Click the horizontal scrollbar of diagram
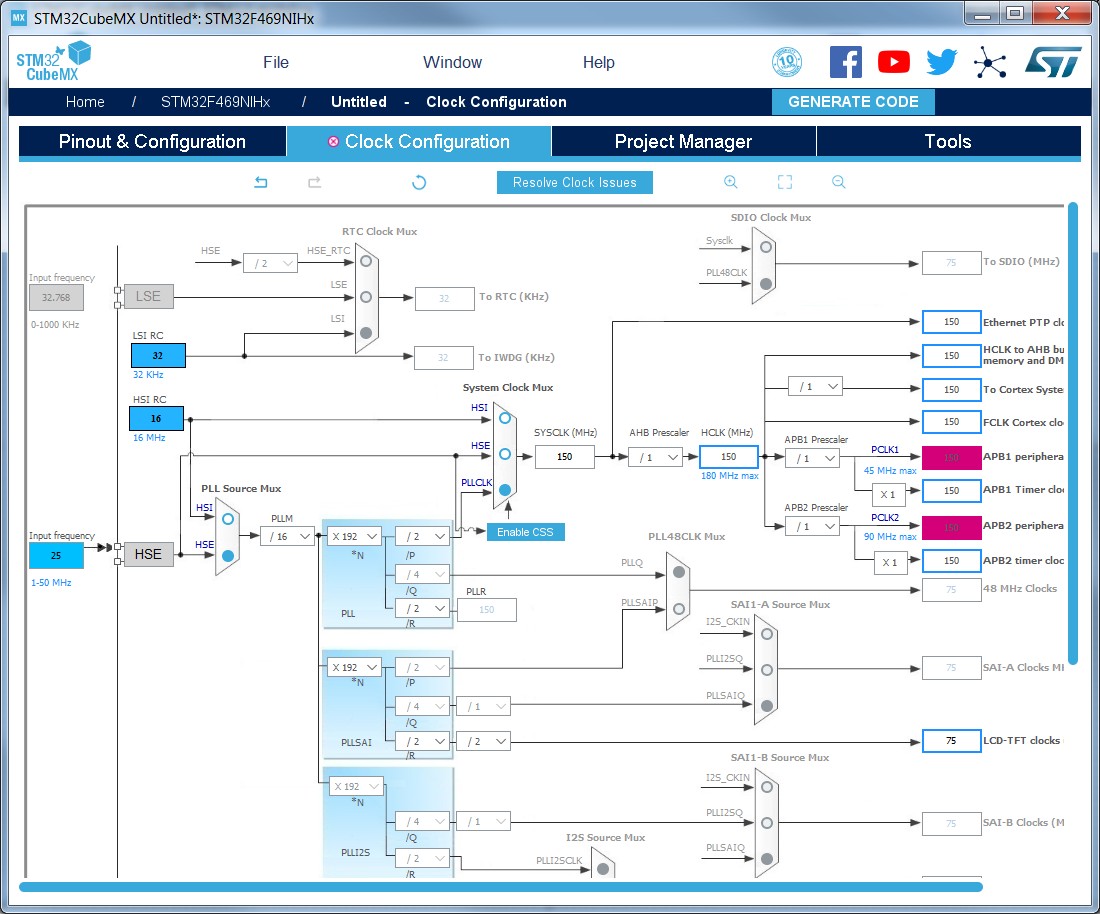1100x914 pixels. click(x=501, y=887)
